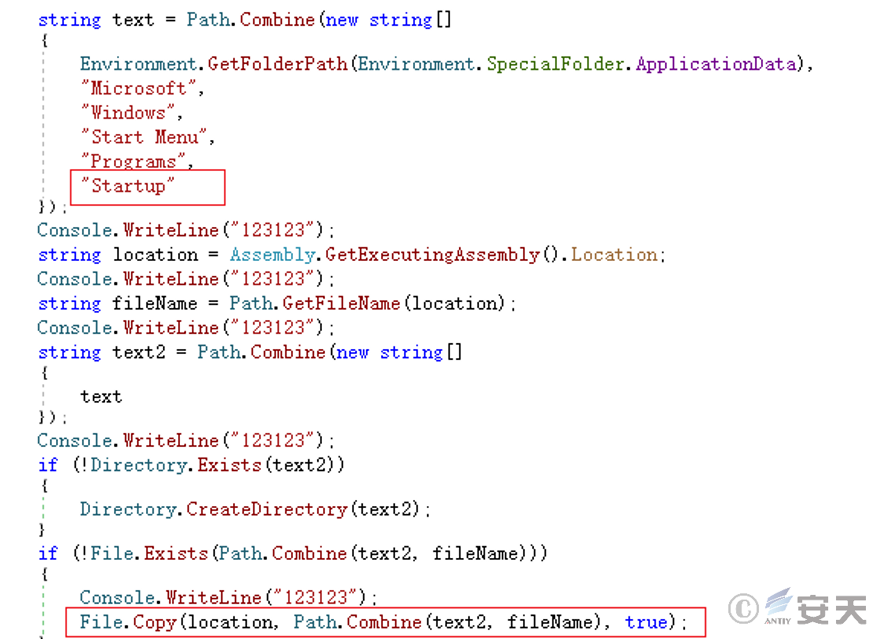Click the "Windows" string literal
This screenshot has width=880, height=643.
pos(128,113)
